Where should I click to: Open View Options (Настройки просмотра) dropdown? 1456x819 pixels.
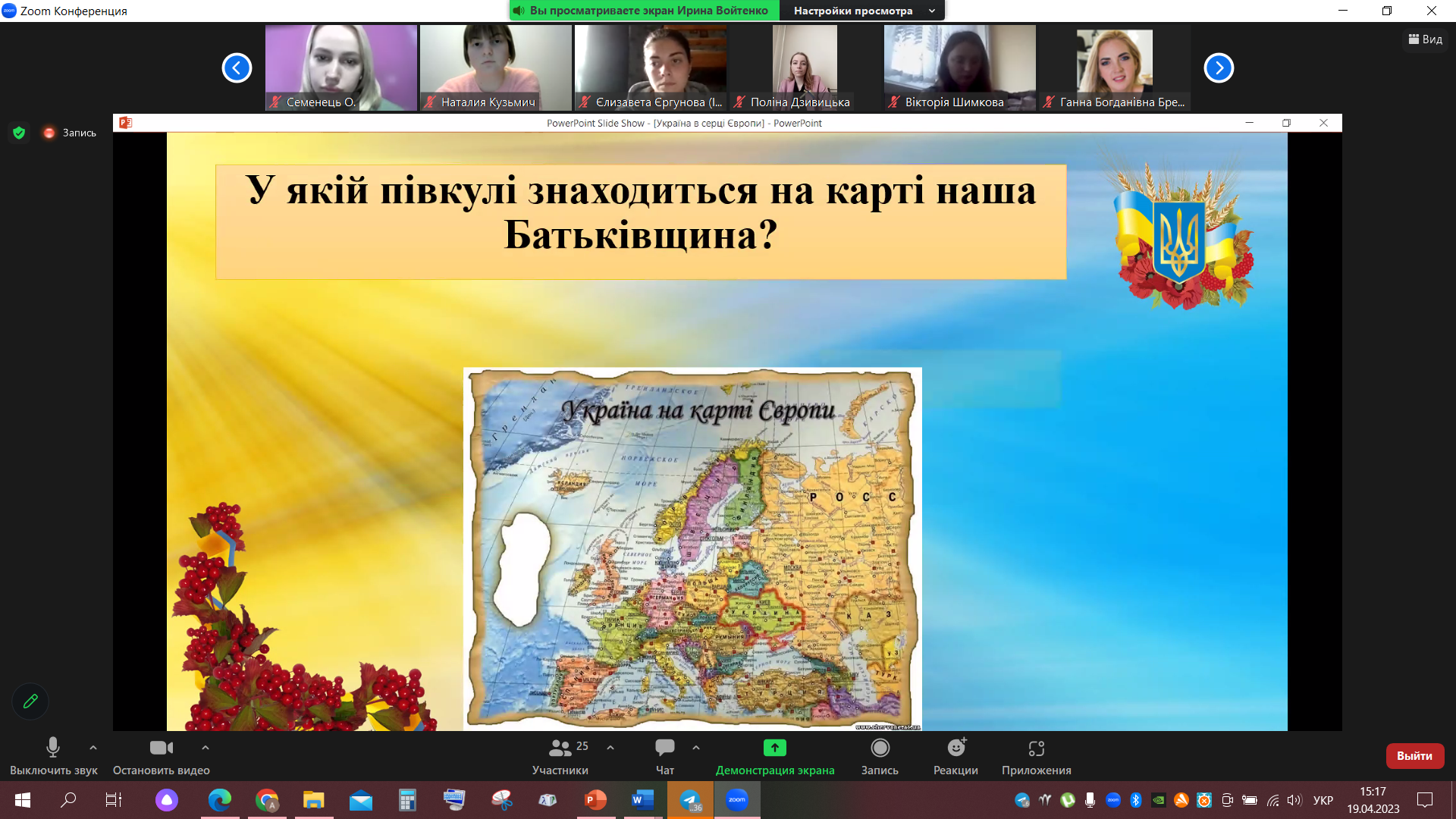(x=862, y=11)
